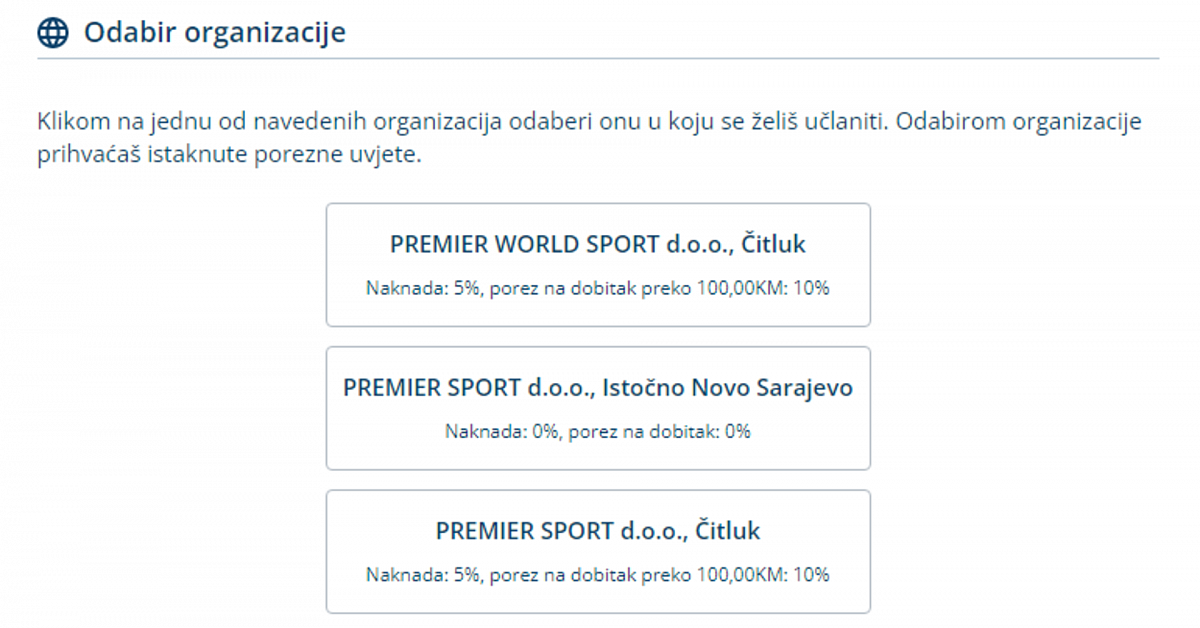Image resolution: width=1200 pixels, height=628 pixels.
Task: Choose PREMIER SPORT d.o.o., Istočno Novo Sarajevo
Action: click(598, 407)
